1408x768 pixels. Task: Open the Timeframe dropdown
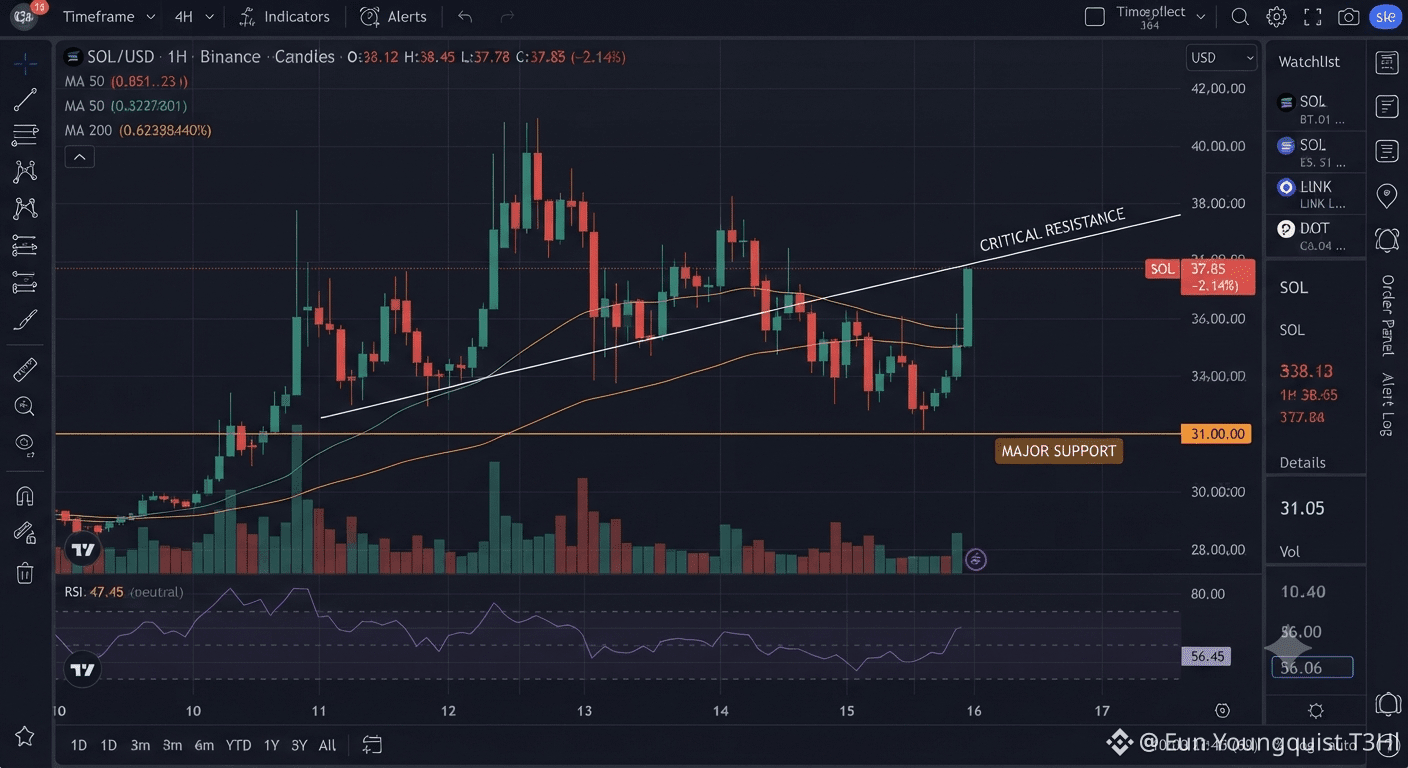(109, 16)
